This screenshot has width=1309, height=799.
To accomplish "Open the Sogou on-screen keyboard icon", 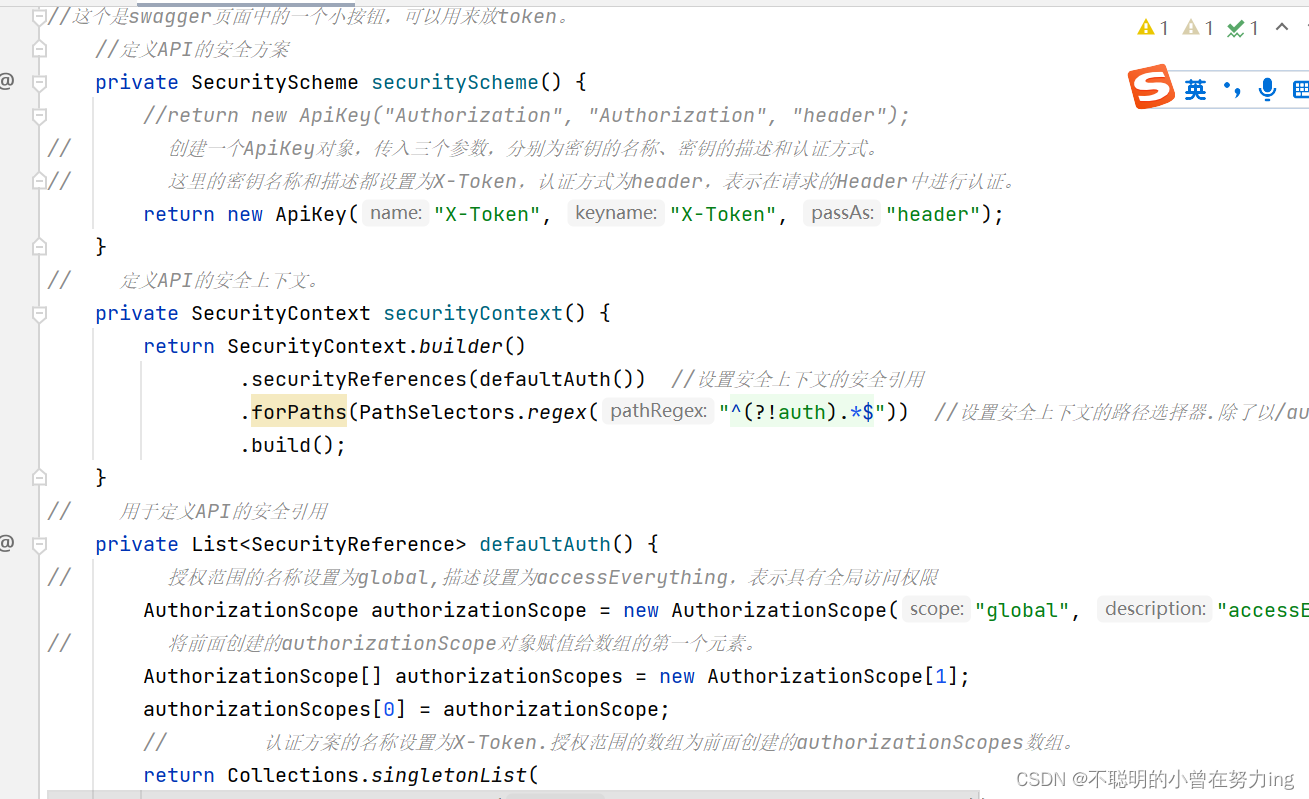I will pos(1302,89).
